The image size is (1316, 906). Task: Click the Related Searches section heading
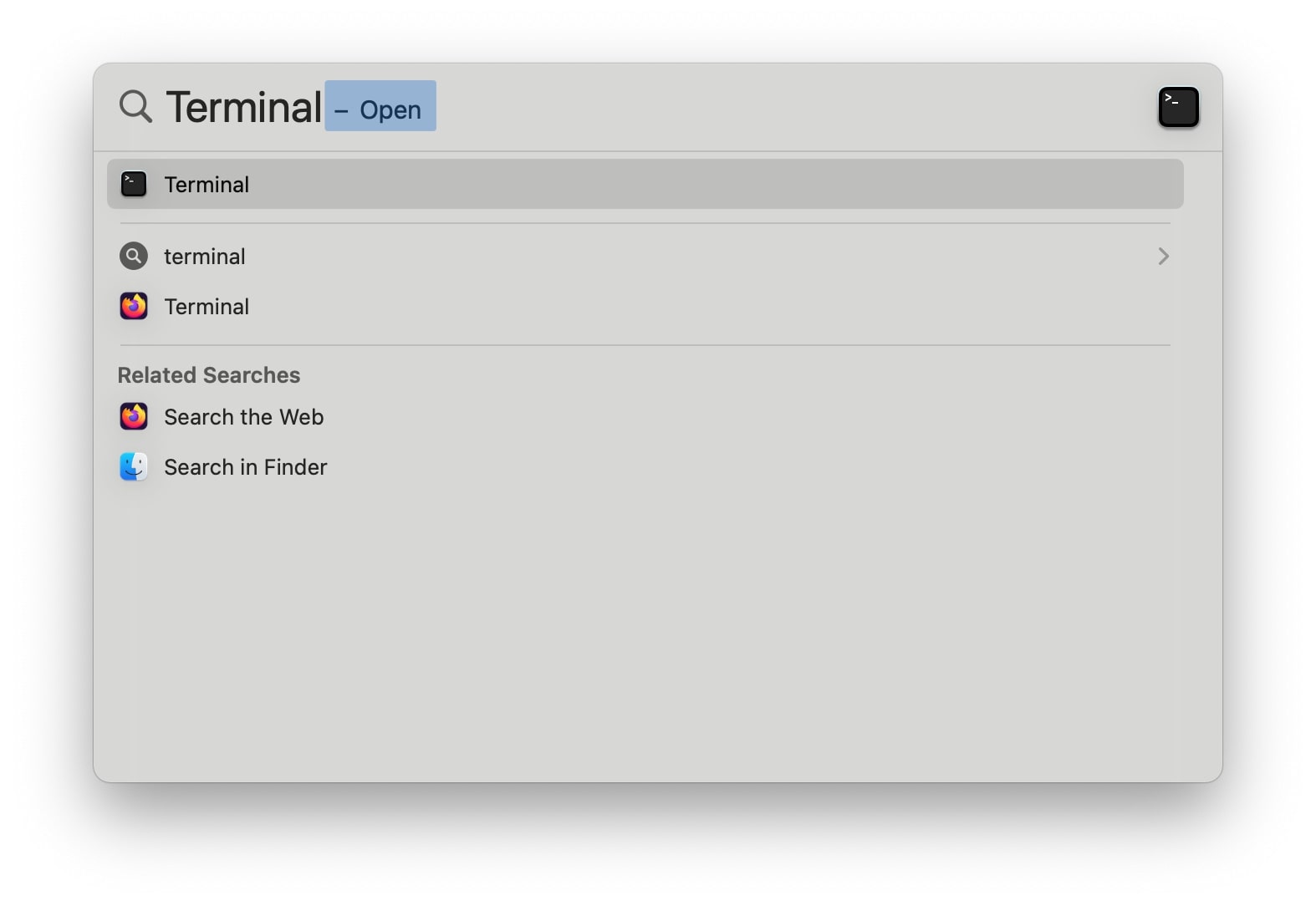[x=209, y=375]
